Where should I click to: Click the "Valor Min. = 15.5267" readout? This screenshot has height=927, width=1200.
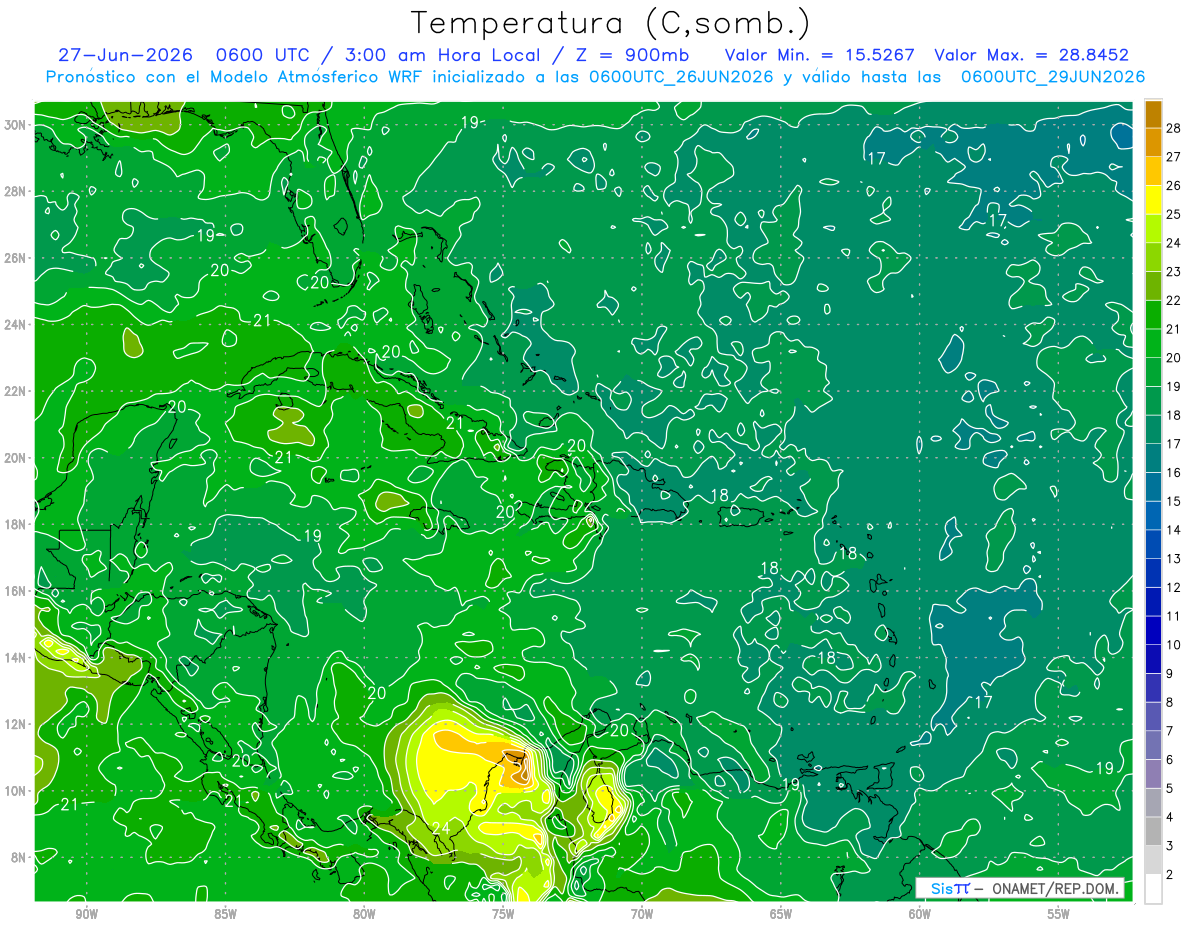(x=819, y=55)
